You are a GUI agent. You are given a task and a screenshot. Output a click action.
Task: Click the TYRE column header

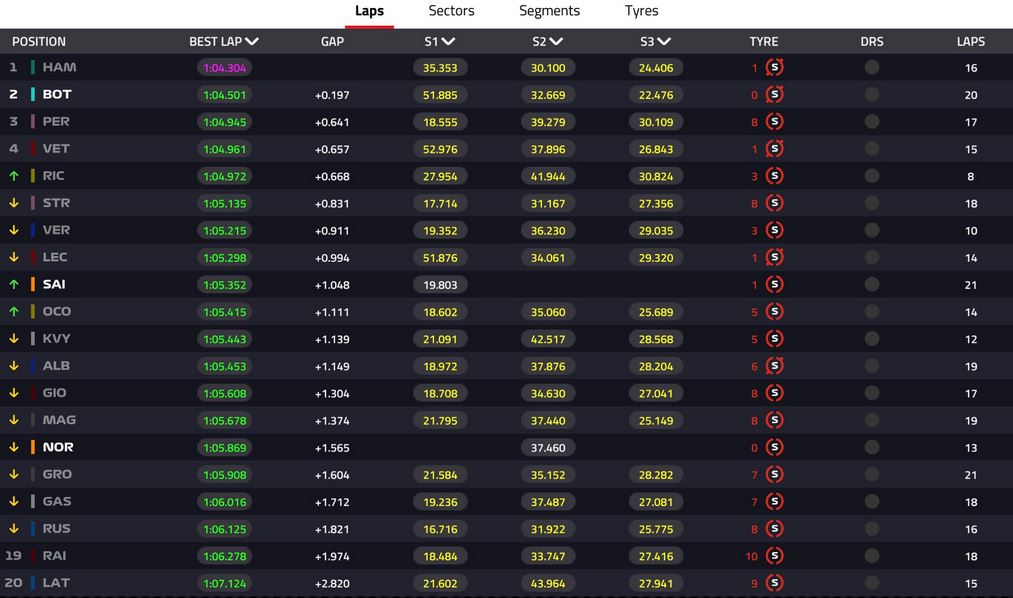click(764, 41)
